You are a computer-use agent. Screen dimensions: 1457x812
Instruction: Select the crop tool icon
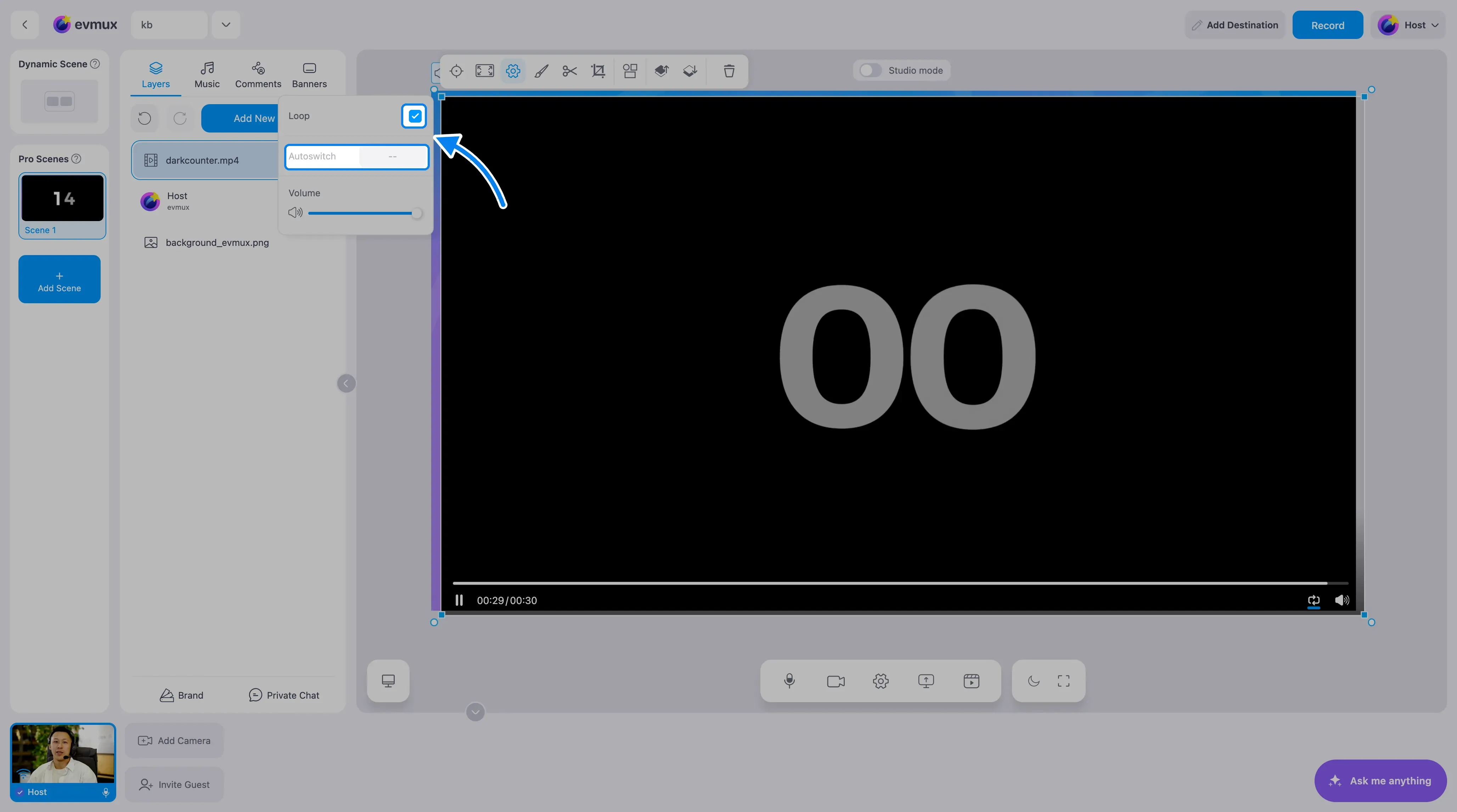click(598, 71)
